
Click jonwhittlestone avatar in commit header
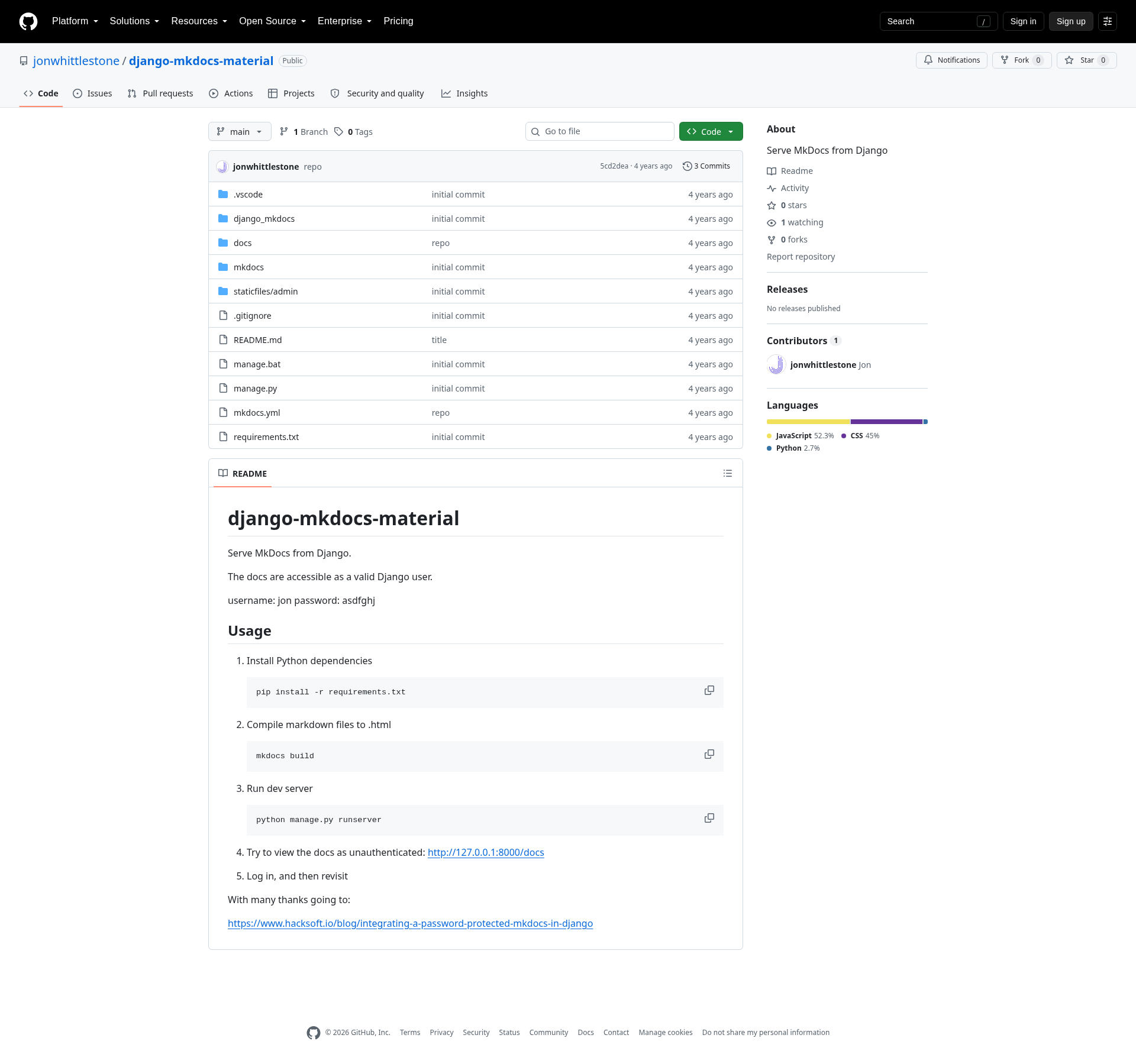click(222, 167)
